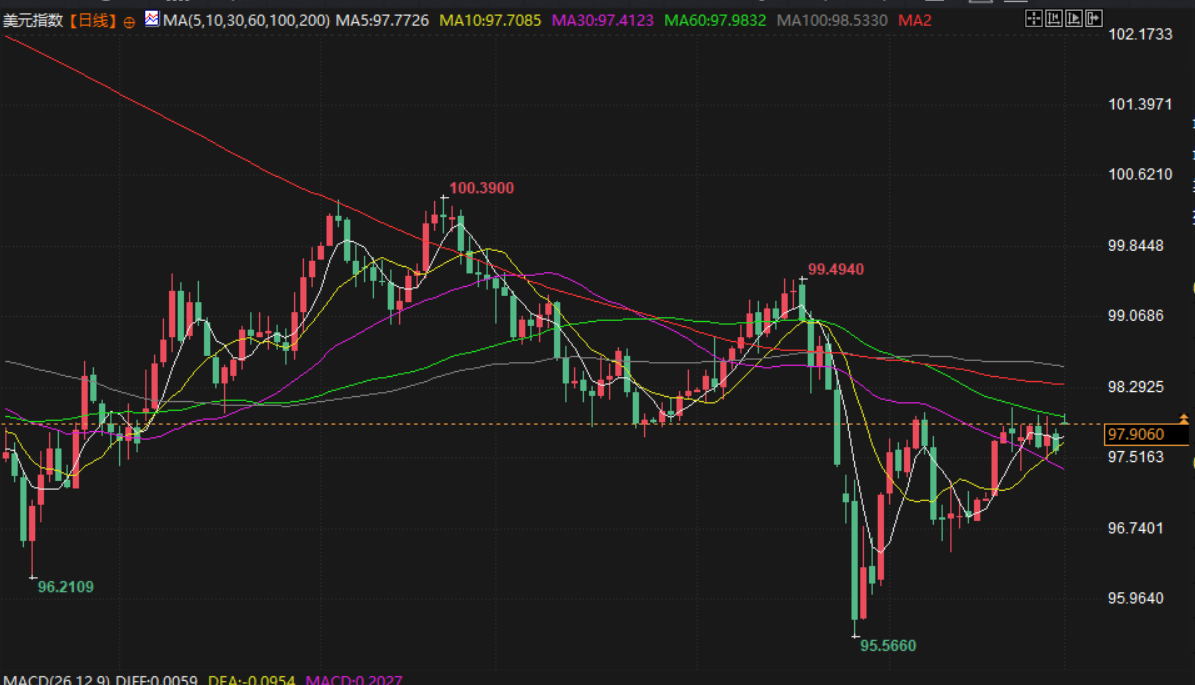This screenshot has width=1195, height=685.
Task: Click the yellow DEA:-0.0954 value
Action: tap(251, 680)
